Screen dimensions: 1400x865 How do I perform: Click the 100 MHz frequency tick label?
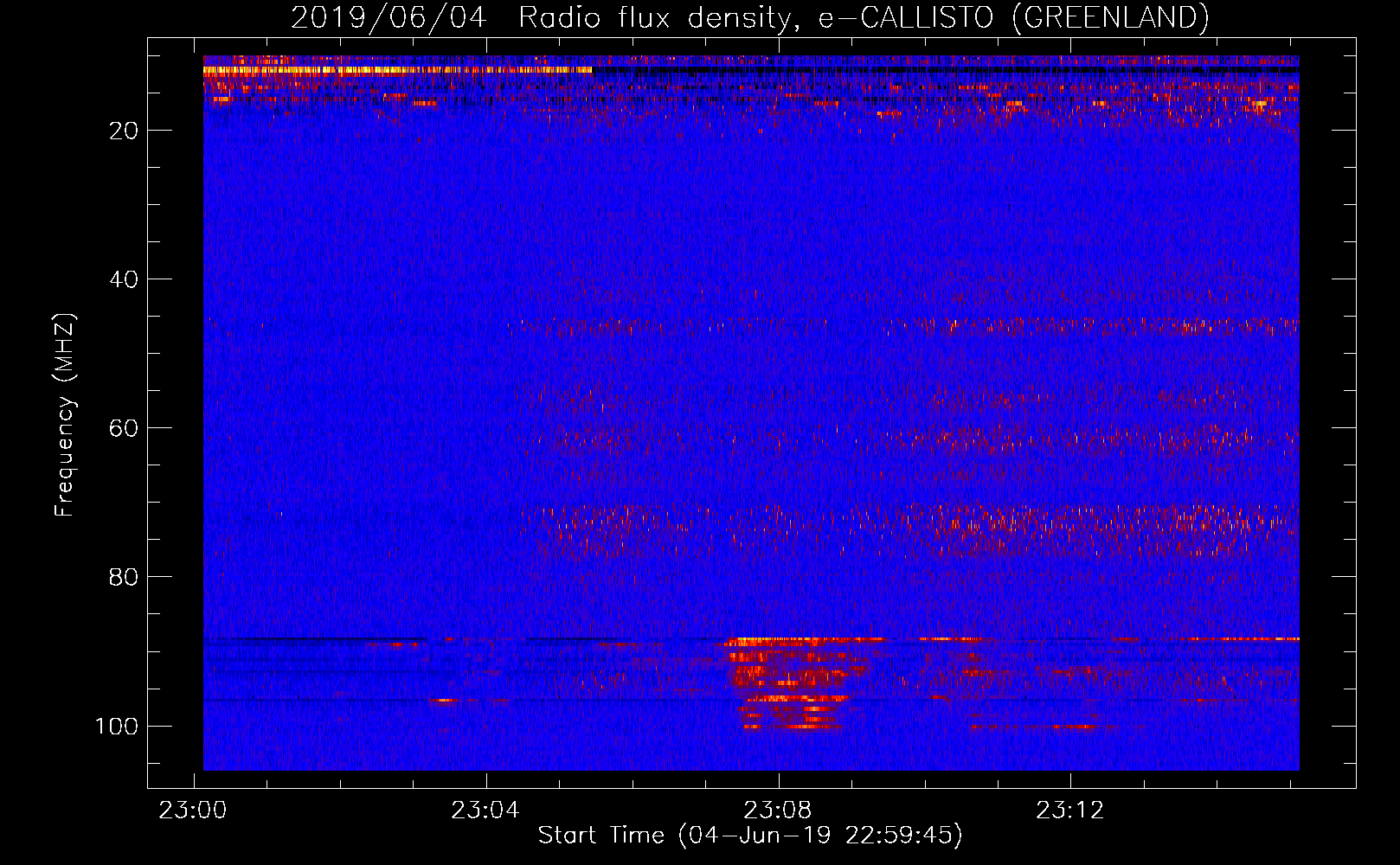[117, 726]
